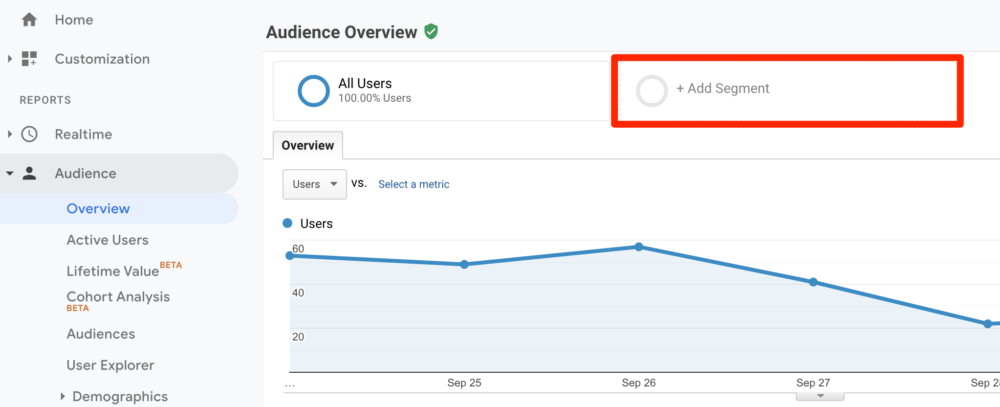Click the green verified shield icon
1000x407 pixels.
coord(432,32)
